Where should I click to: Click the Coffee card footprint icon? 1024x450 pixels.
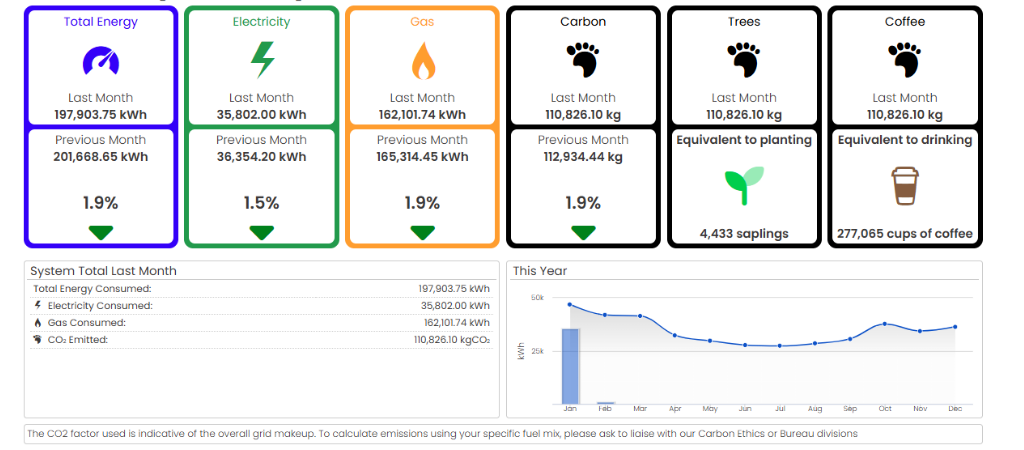pyautogui.click(x=905, y=60)
